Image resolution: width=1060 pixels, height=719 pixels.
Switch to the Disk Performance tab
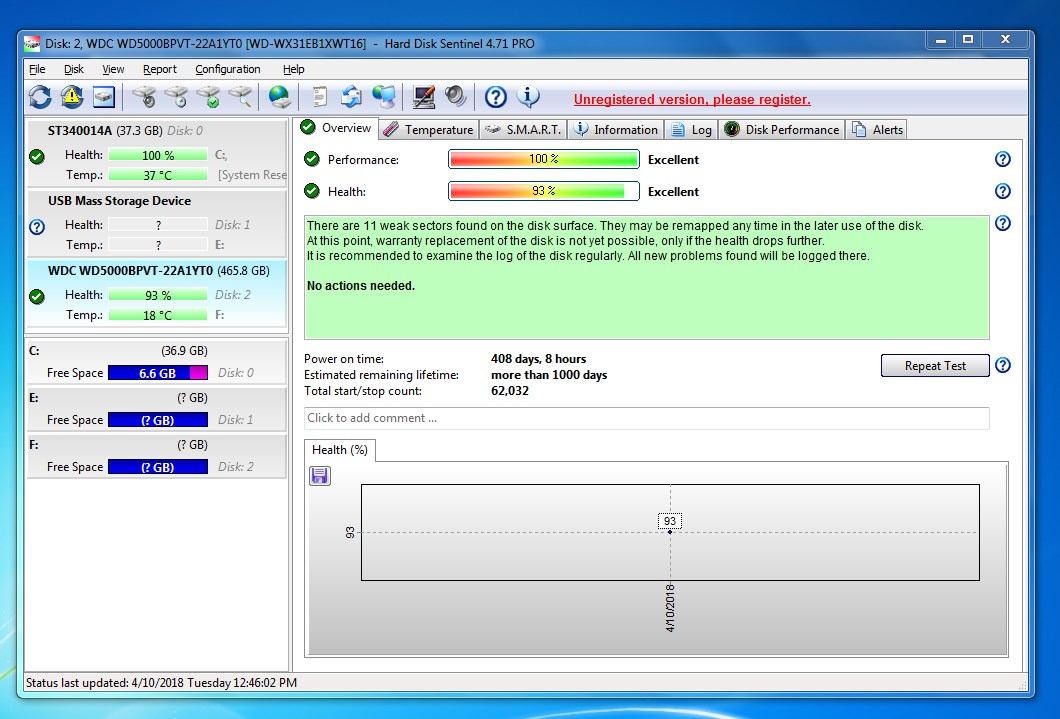[781, 130]
